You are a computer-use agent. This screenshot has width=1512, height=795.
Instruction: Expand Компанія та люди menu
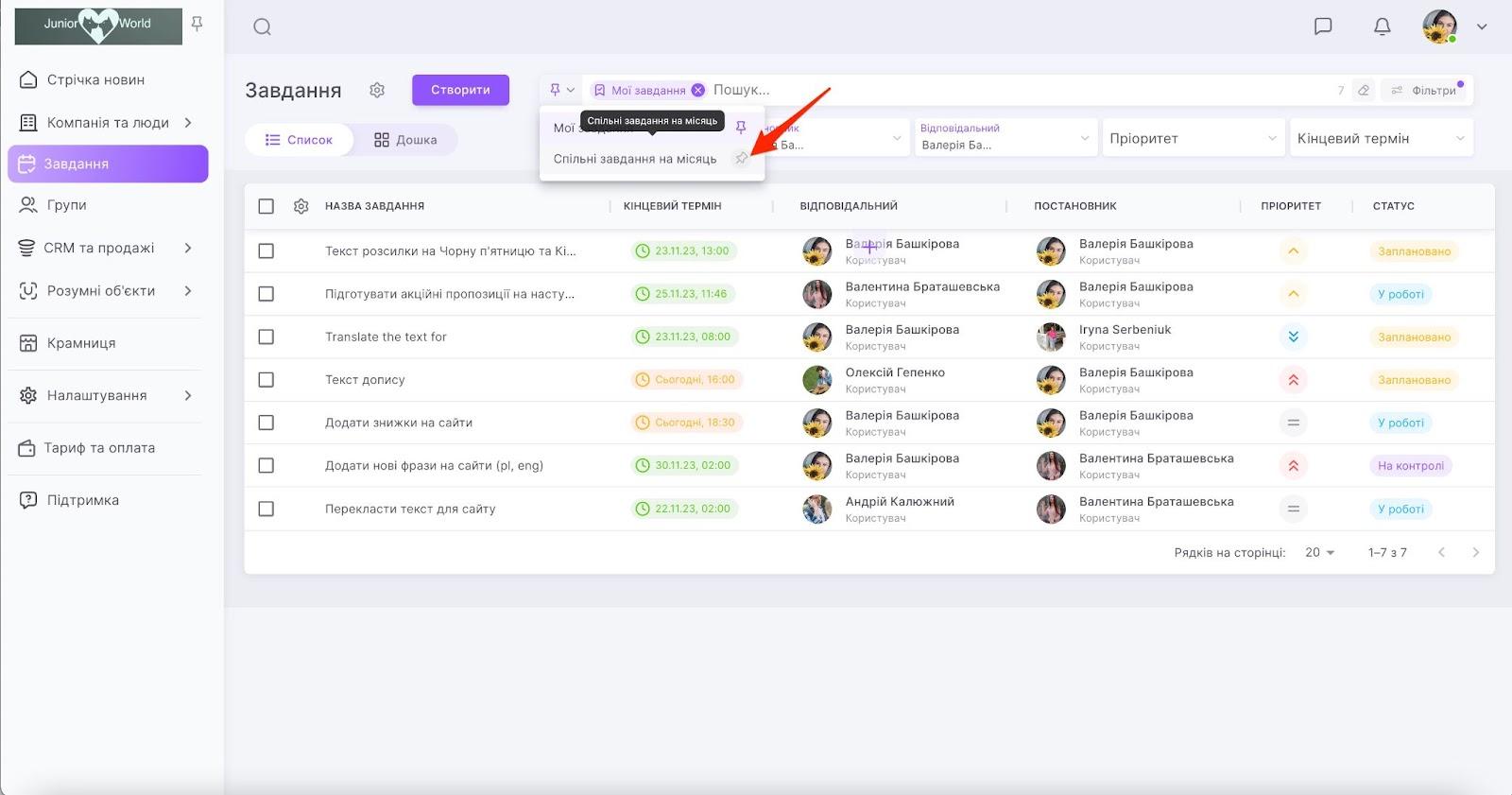tap(108, 122)
